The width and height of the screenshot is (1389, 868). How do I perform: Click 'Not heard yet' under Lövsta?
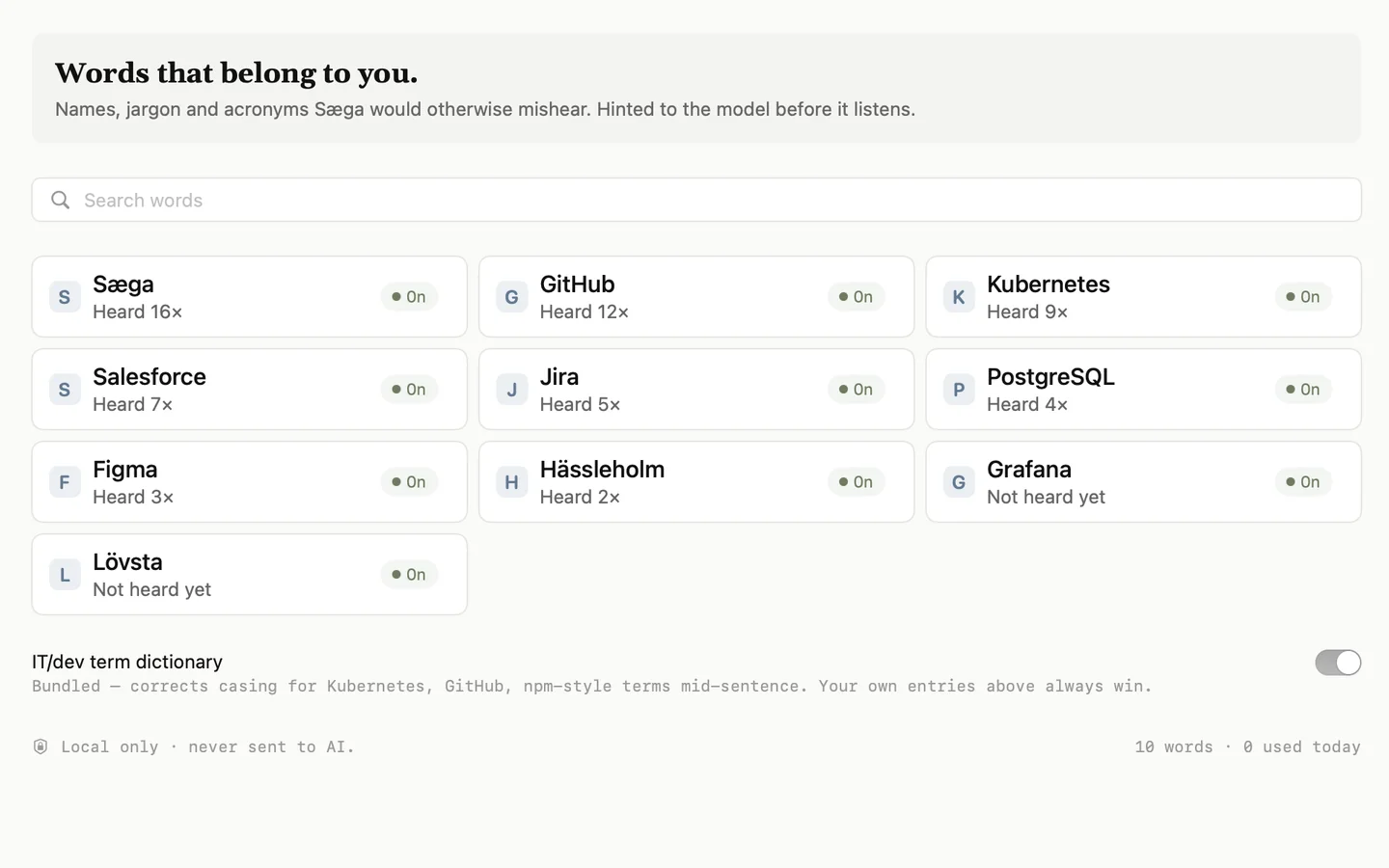pos(151,590)
